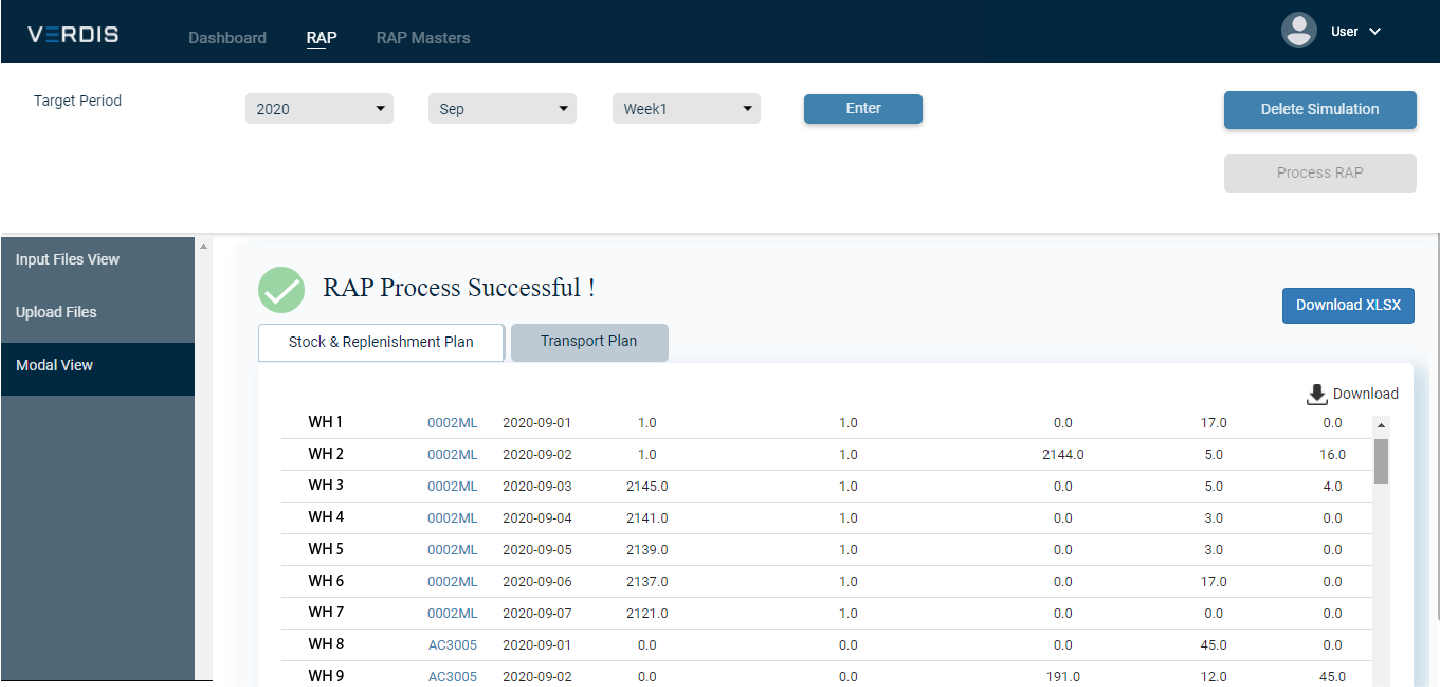
Task: Click the value 2137.0 in row WH 6
Action: (647, 582)
